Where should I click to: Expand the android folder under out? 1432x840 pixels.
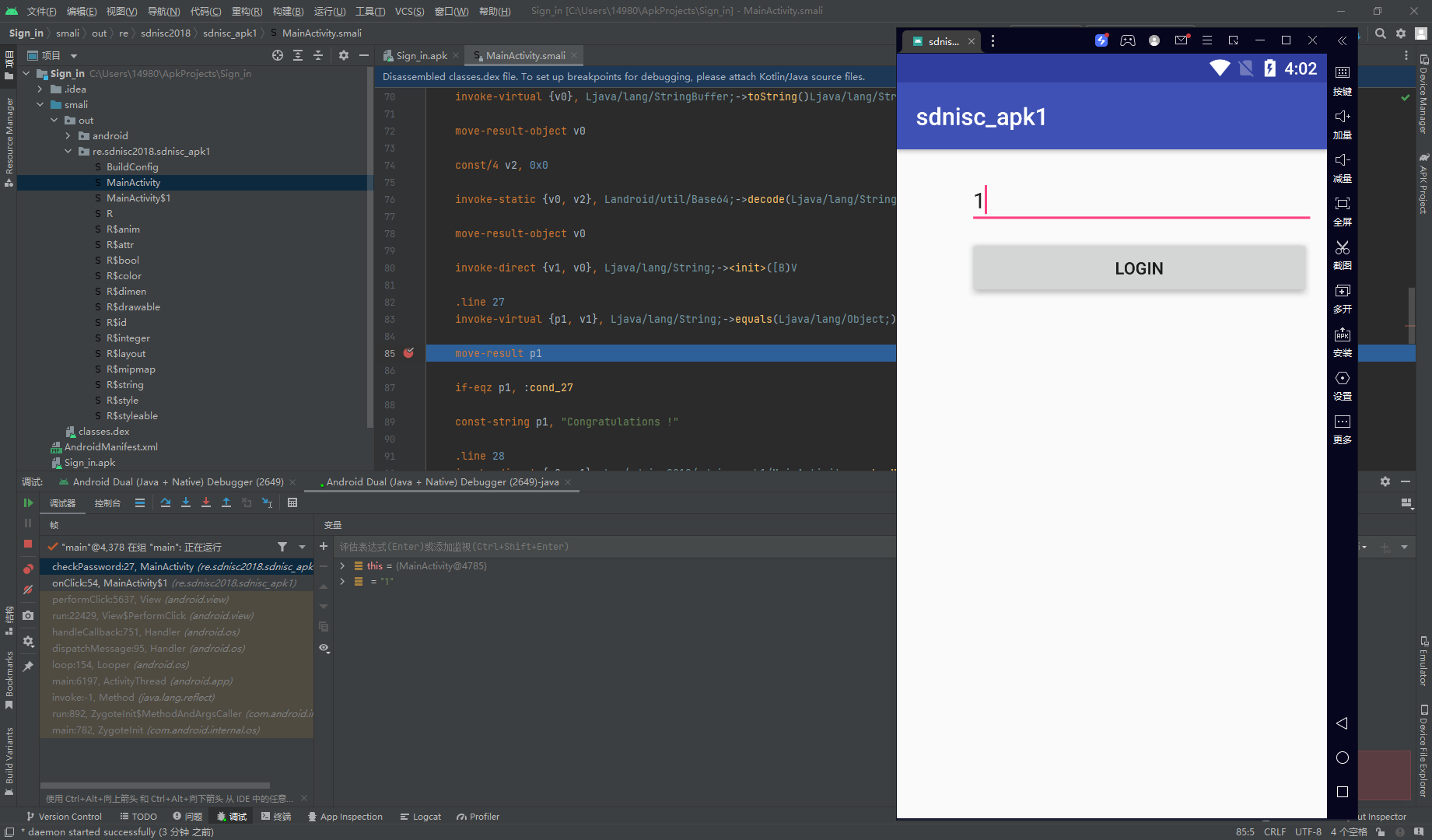[x=68, y=135]
